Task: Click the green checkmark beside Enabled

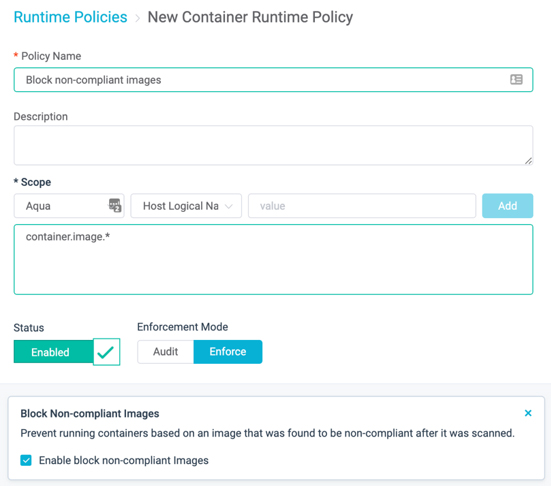Action: click(106, 352)
